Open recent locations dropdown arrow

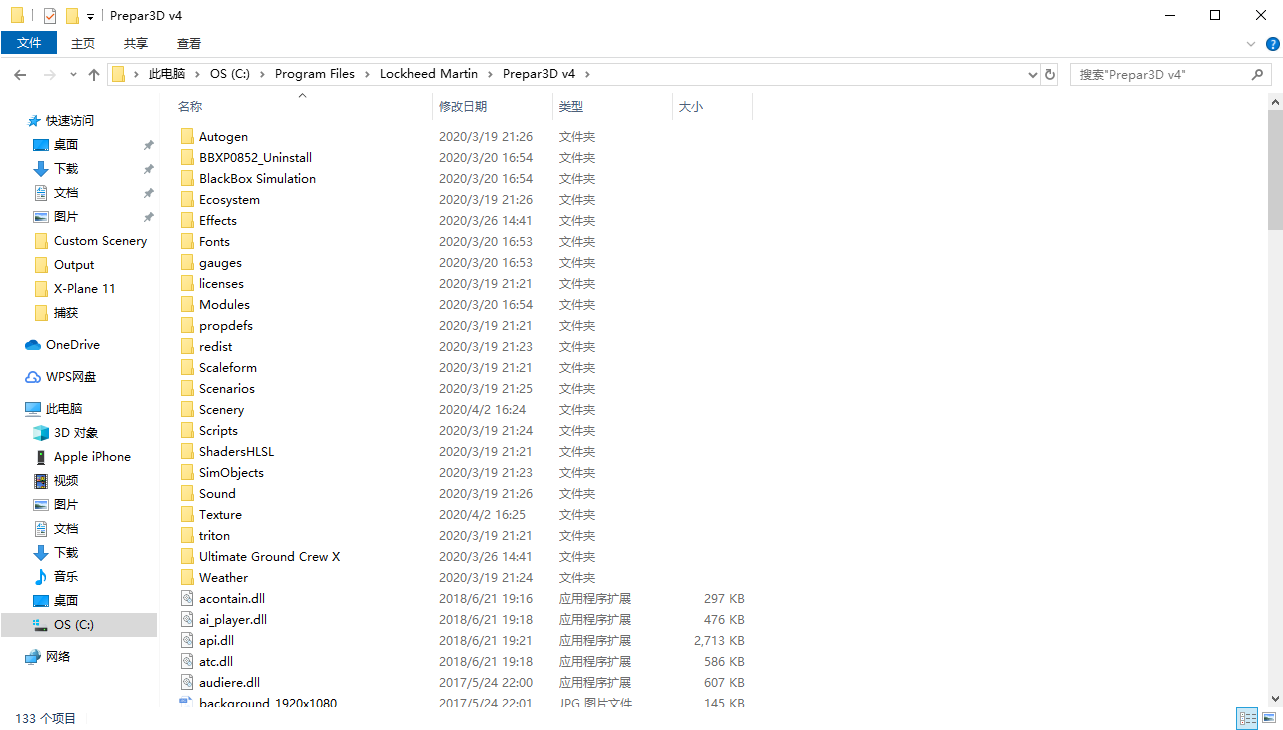(73, 75)
